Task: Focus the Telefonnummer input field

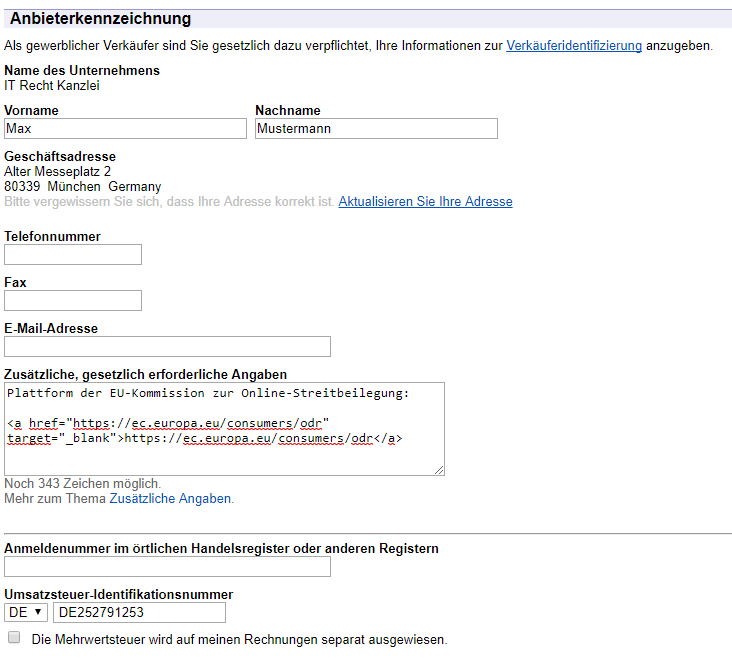Action: pos(73,254)
